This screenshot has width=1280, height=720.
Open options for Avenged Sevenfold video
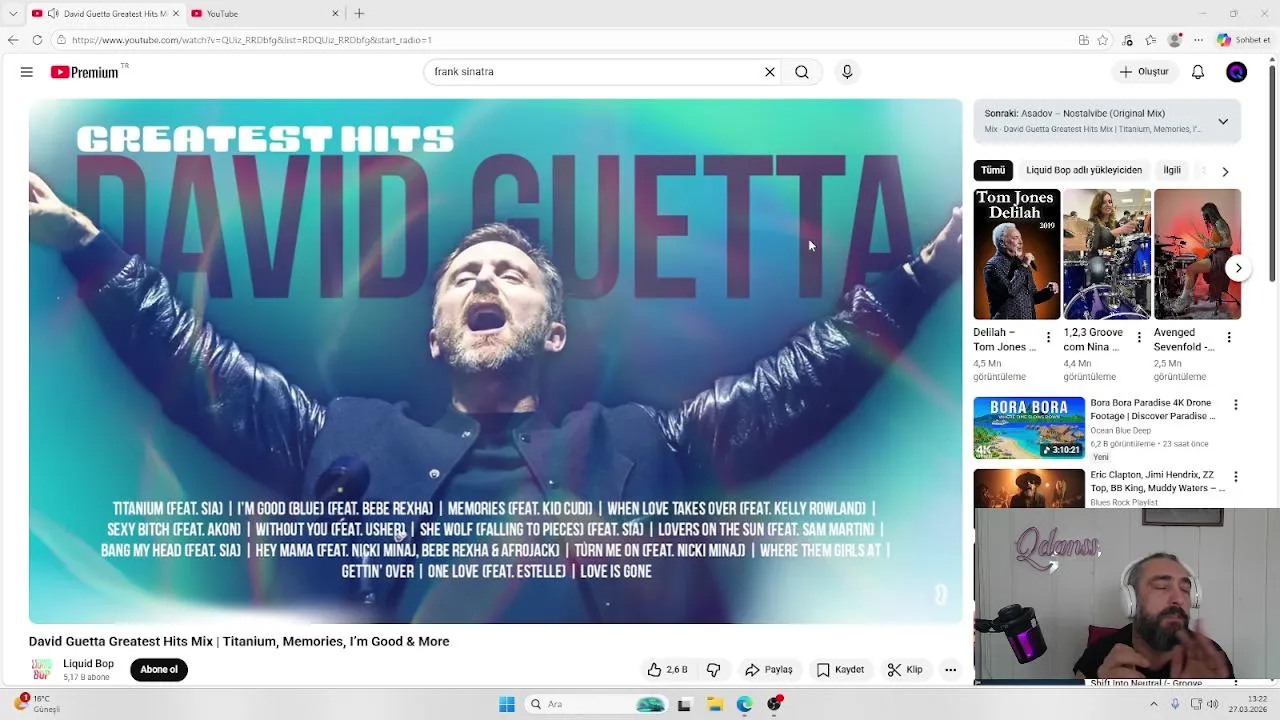1228,338
